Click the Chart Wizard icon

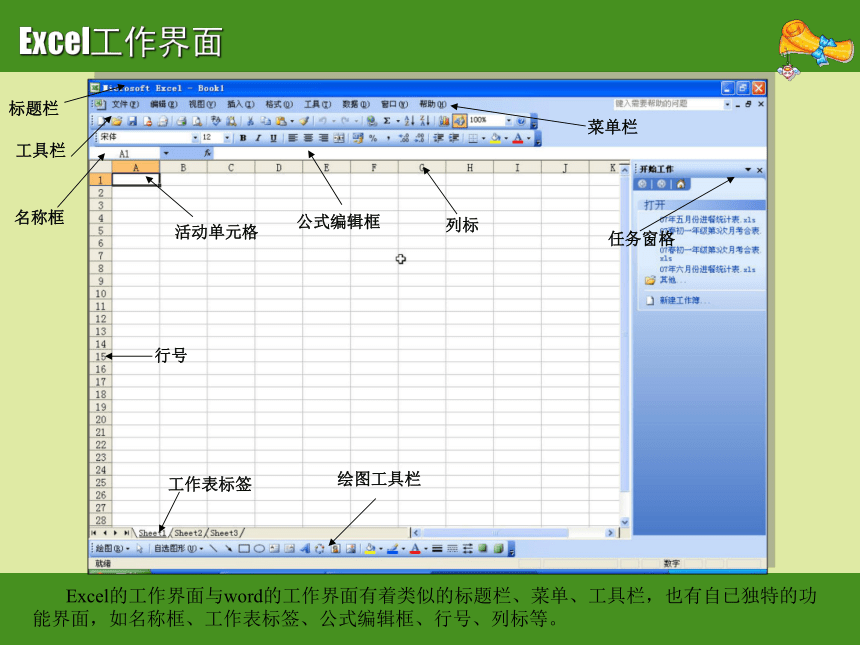pyautogui.click(x=444, y=121)
